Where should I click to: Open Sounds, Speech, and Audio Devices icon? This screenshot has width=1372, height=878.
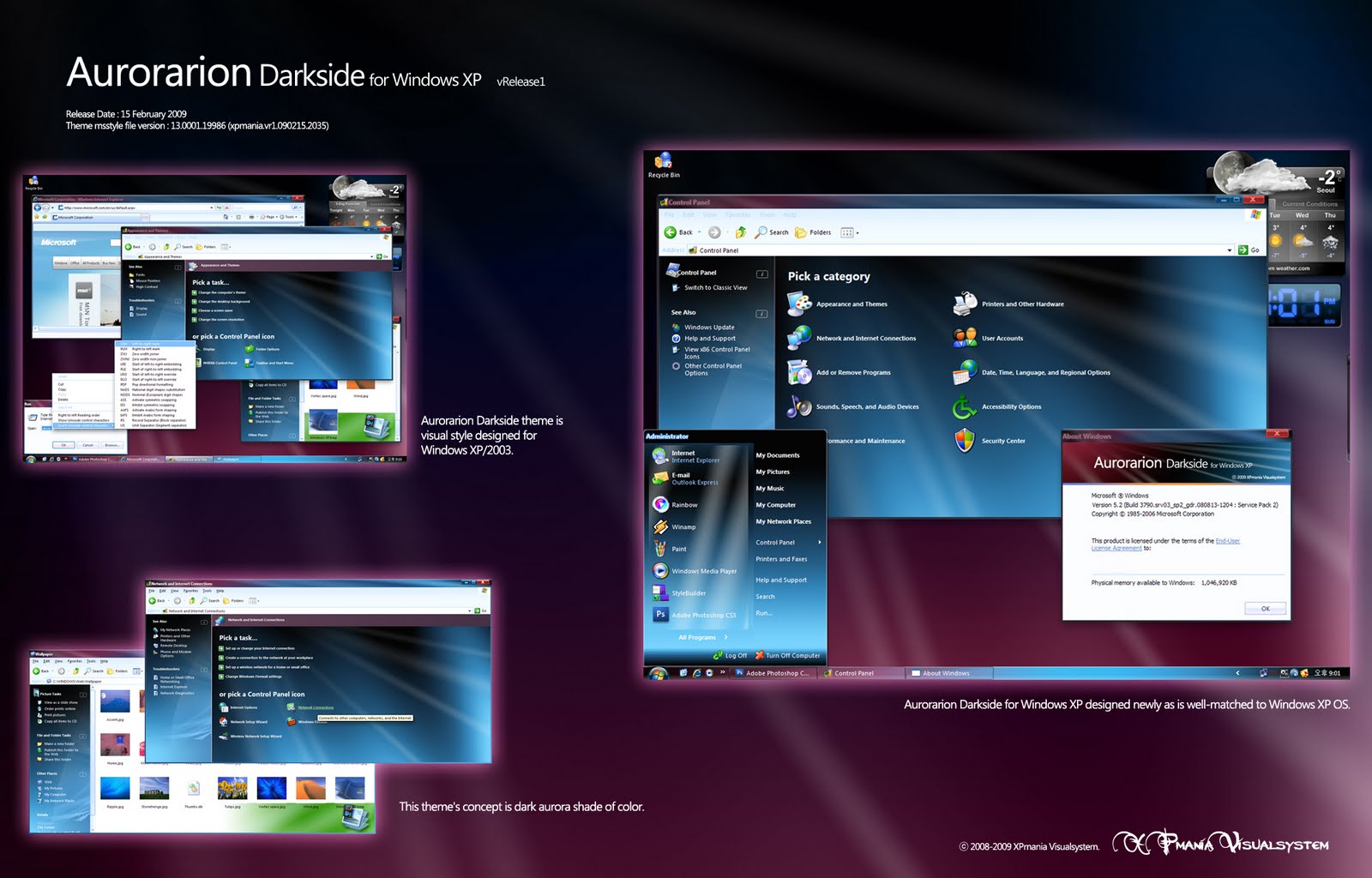(x=800, y=406)
